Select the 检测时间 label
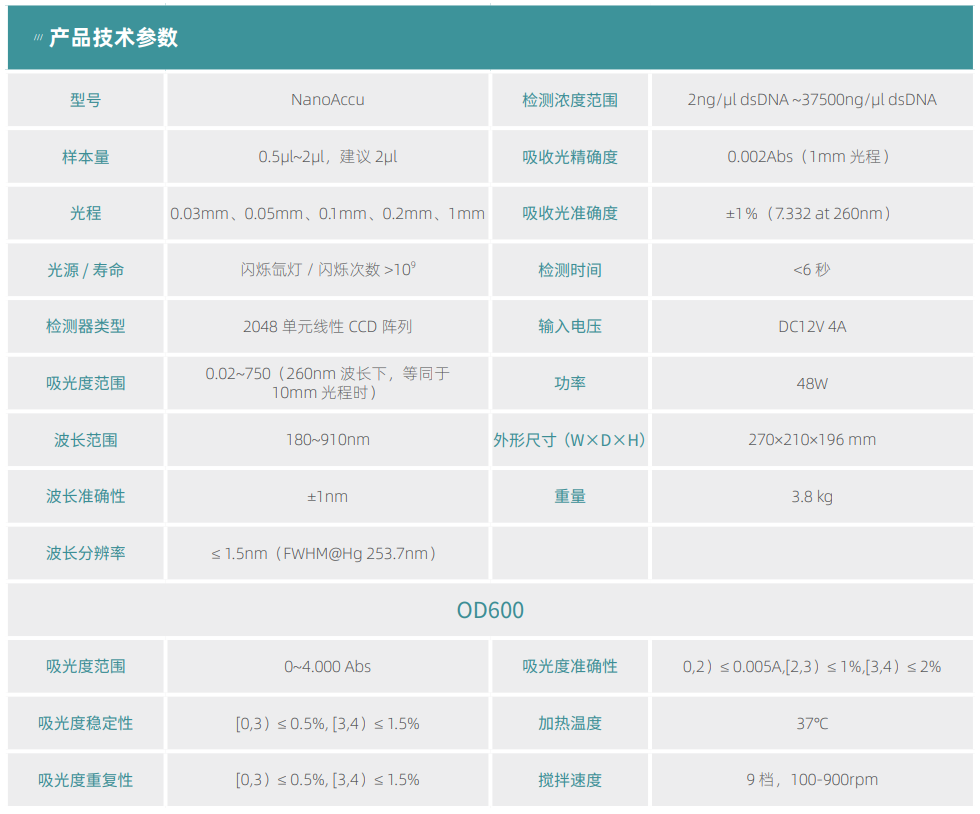This screenshot has width=980, height=814. [x=570, y=270]
